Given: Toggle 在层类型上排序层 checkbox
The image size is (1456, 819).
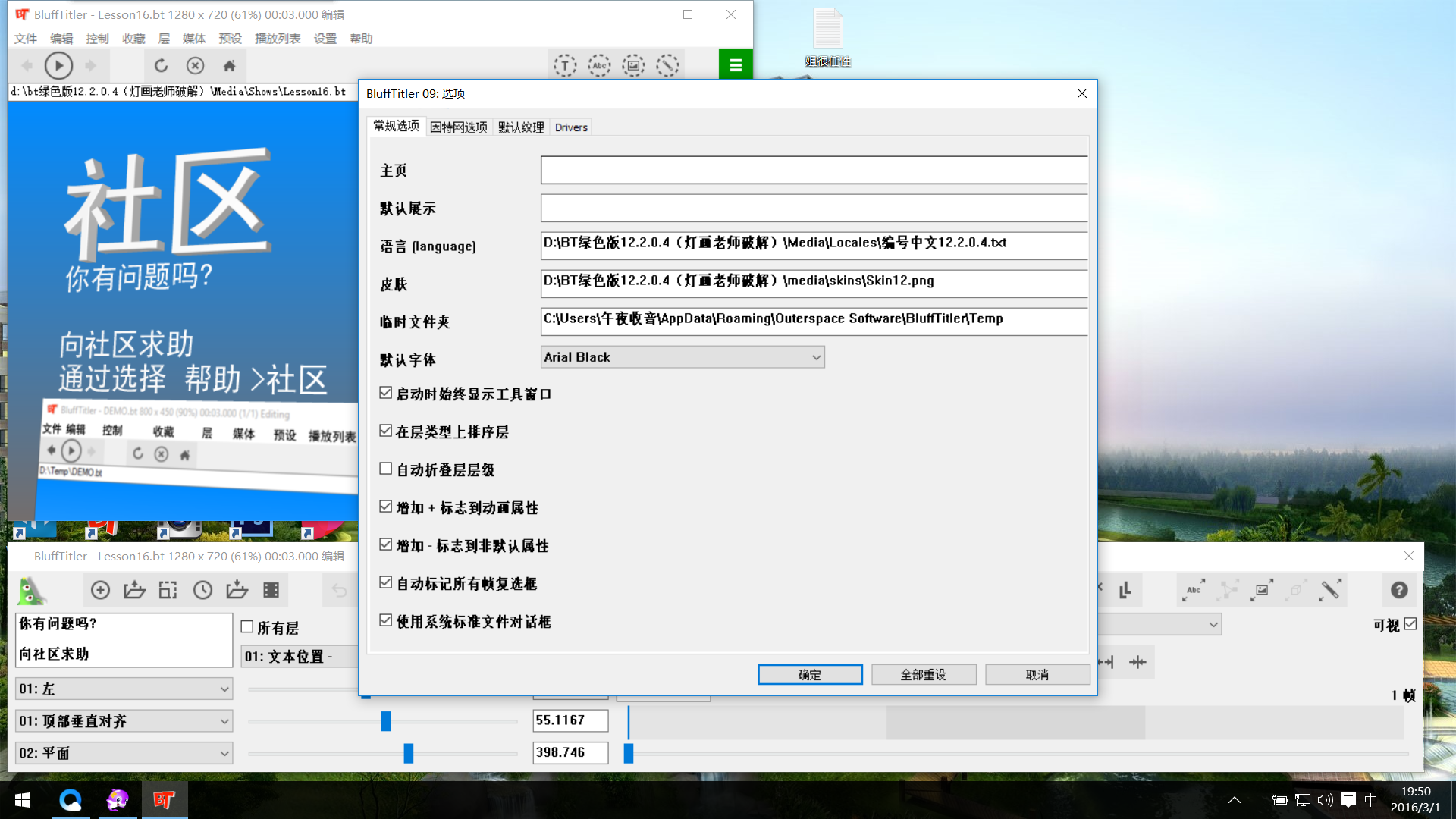Looking at the screenshot, I should 386,431.
